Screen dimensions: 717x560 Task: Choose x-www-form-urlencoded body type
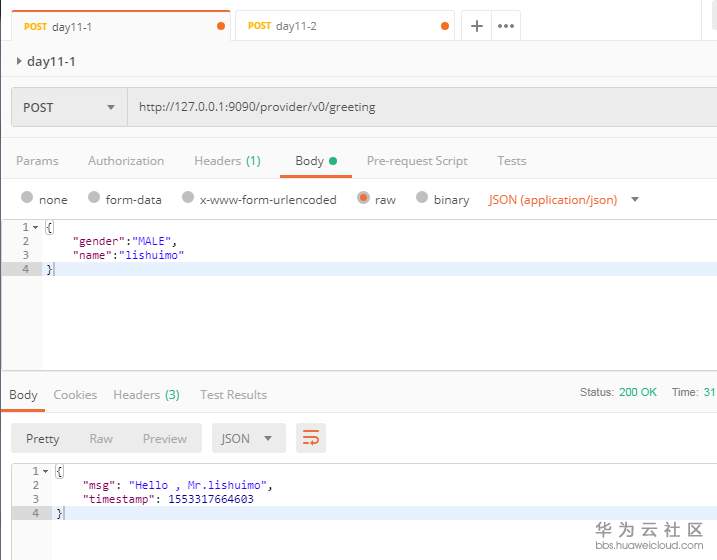[188, 197]
